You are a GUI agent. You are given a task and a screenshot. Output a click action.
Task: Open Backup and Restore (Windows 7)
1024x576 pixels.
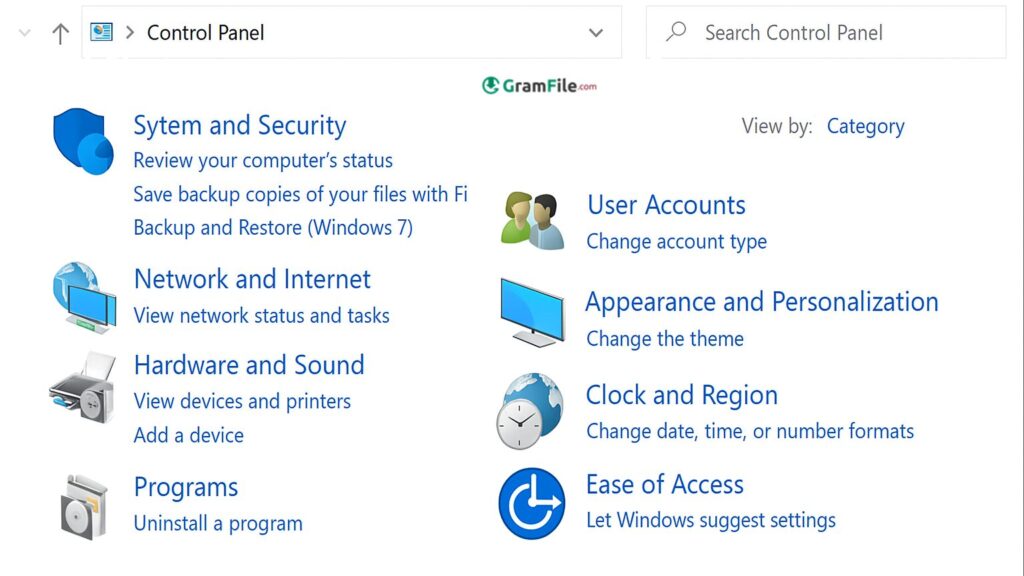click(x=273, y=227)
